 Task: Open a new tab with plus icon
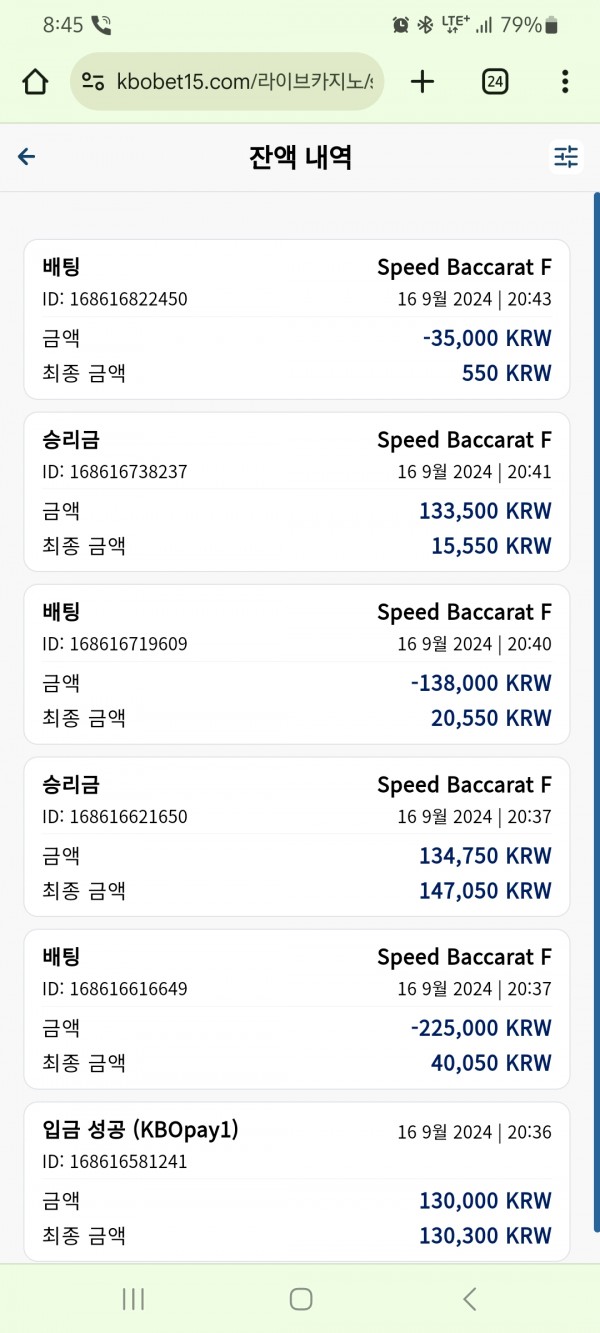423,82
